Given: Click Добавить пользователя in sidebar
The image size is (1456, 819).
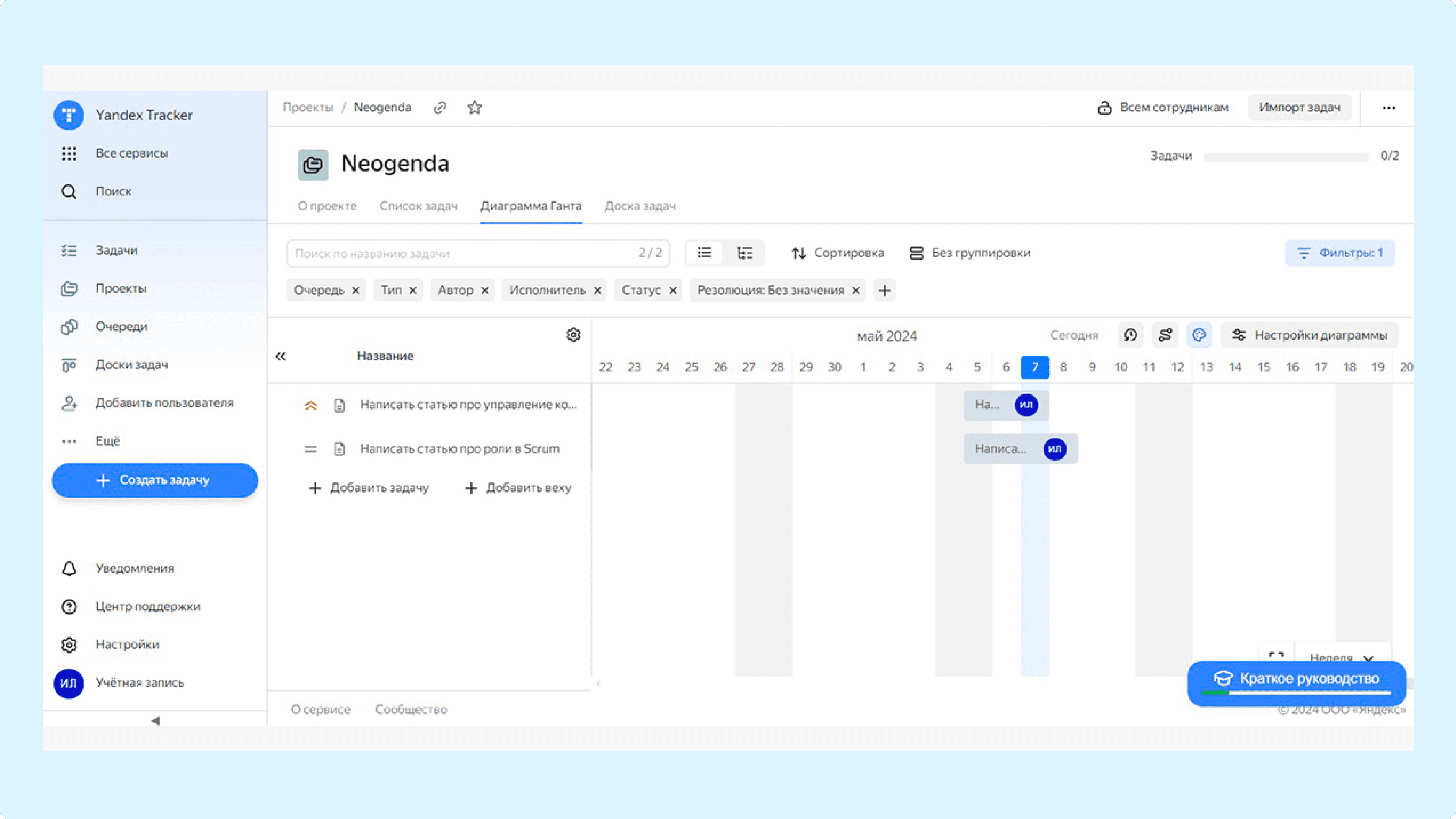Looking at the screenshot, I should point(164,403).
